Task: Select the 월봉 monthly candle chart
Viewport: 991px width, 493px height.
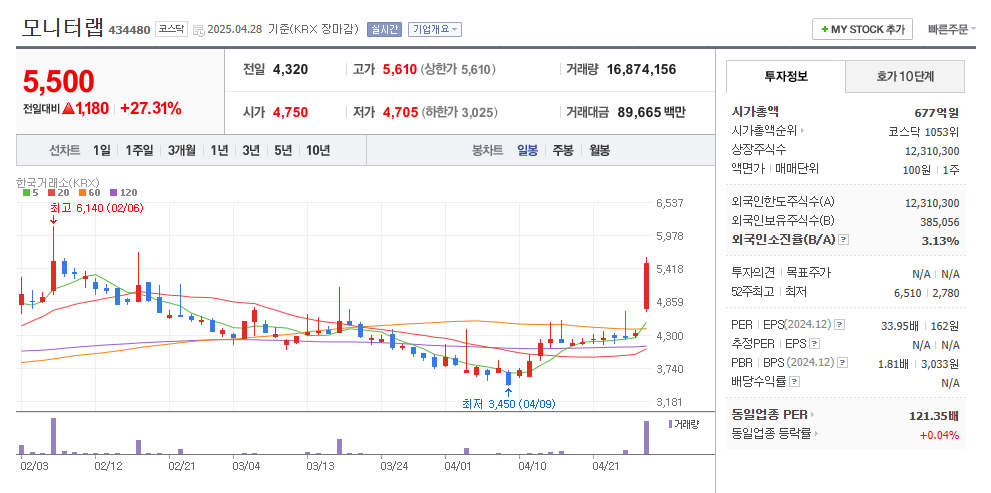Action: pos(600,150)
